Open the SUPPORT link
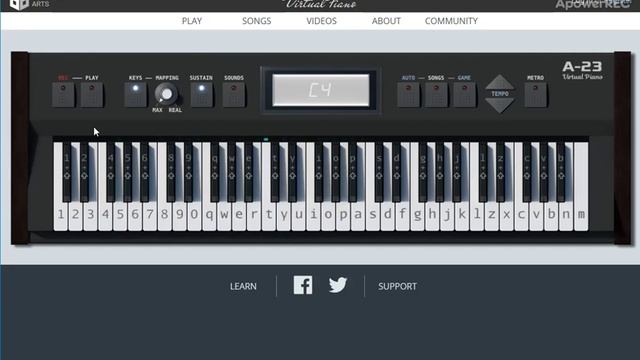The height and width of the screenshot is (360, 640). tap(398, 287)
